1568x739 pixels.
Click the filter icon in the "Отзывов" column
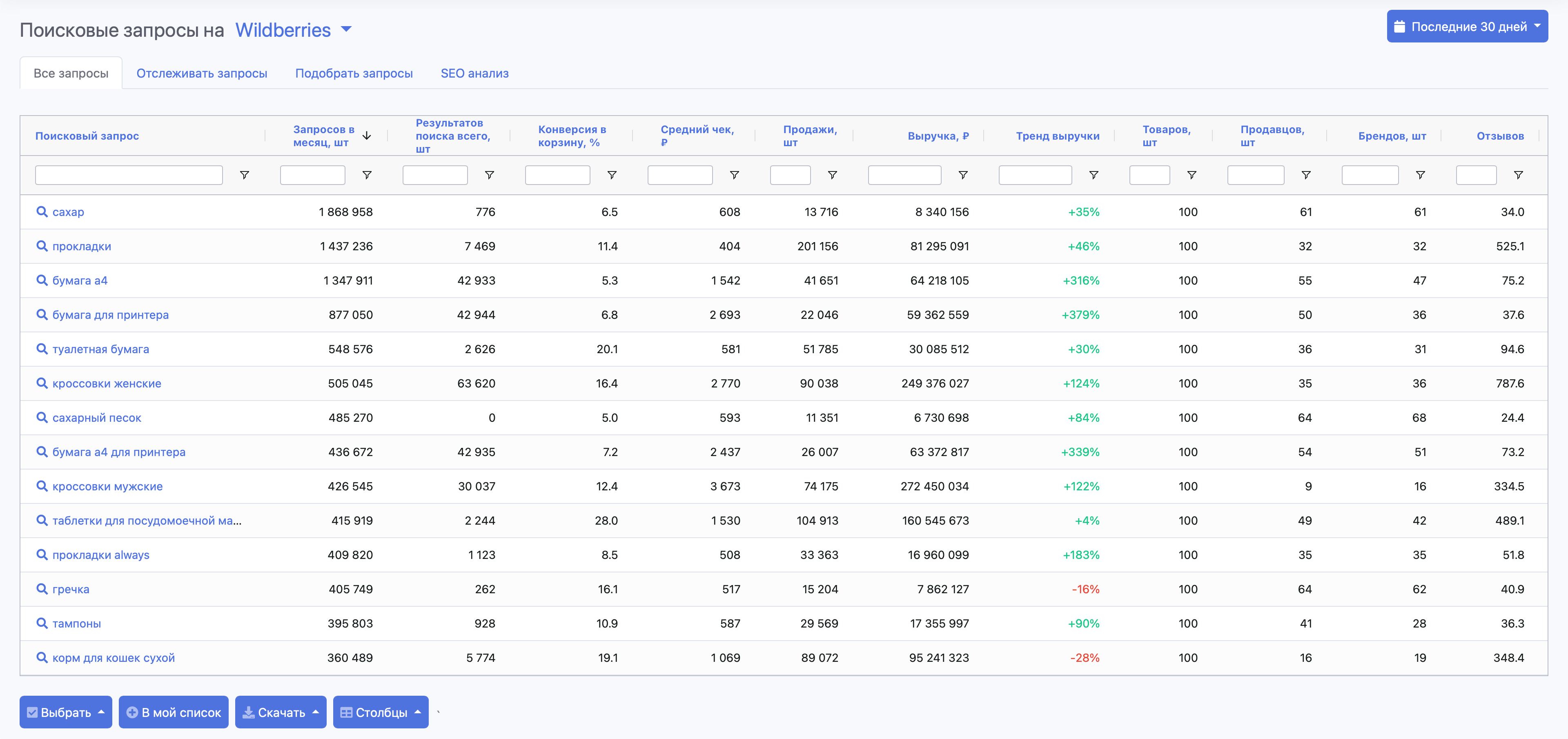coord(1518,175)
